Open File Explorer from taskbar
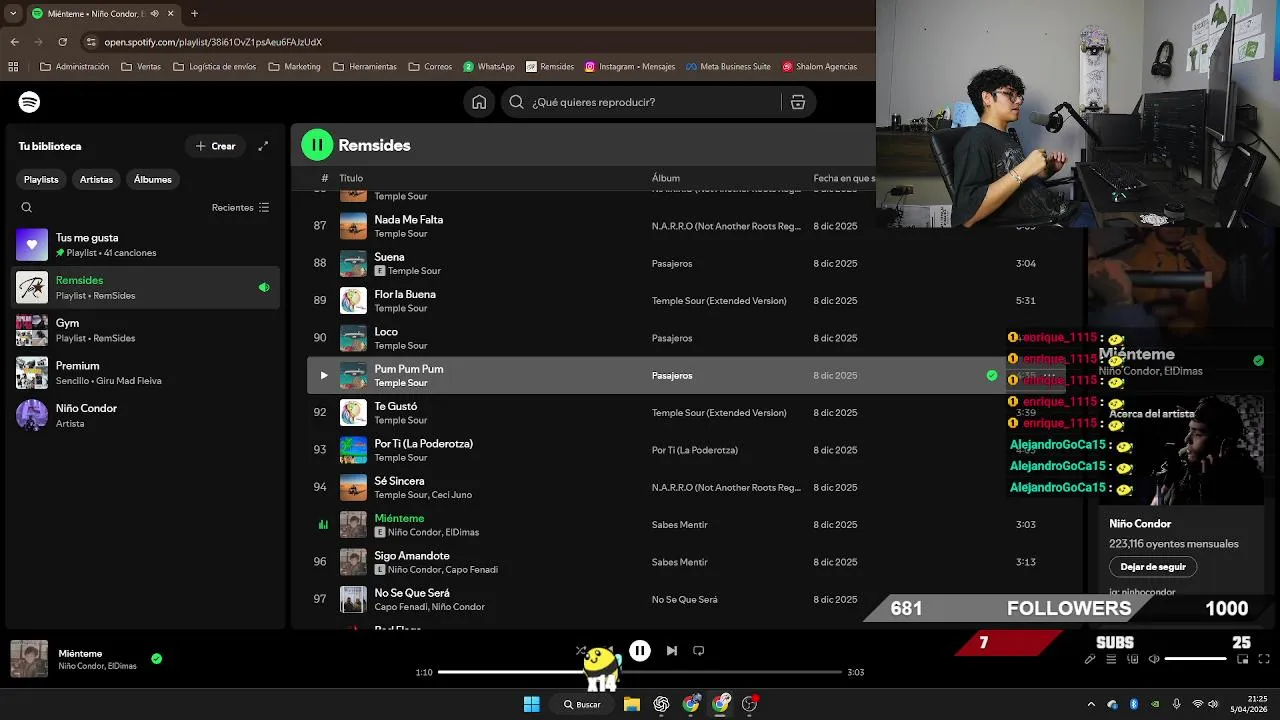The width and height of the screenshot is (1280, 720). 632,704
